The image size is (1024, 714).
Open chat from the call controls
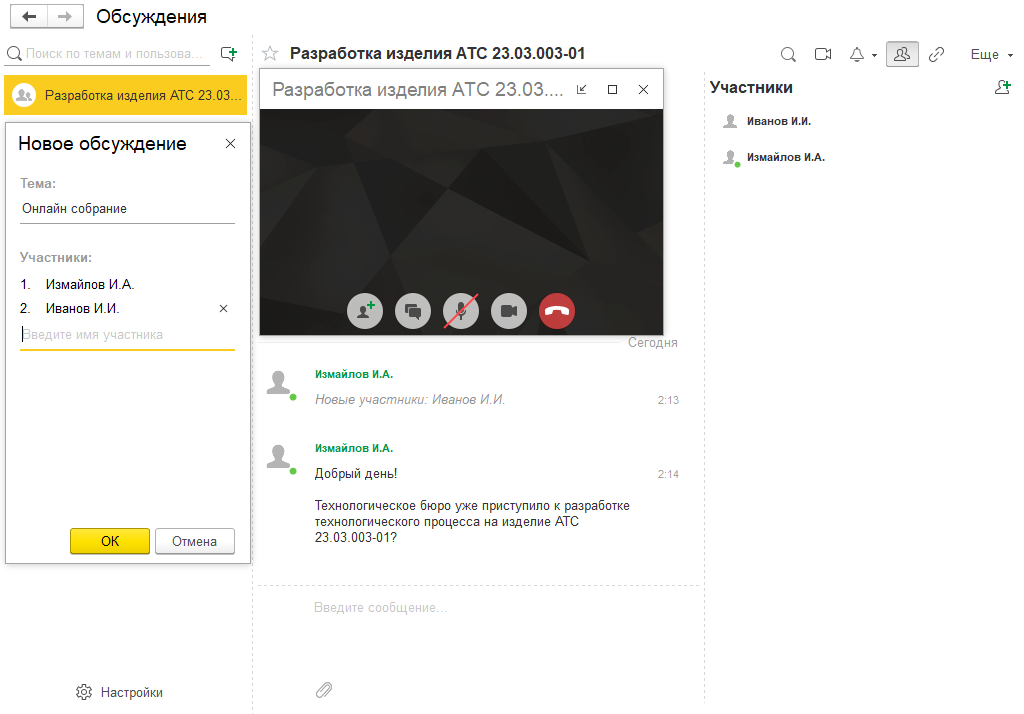[413, 311]
